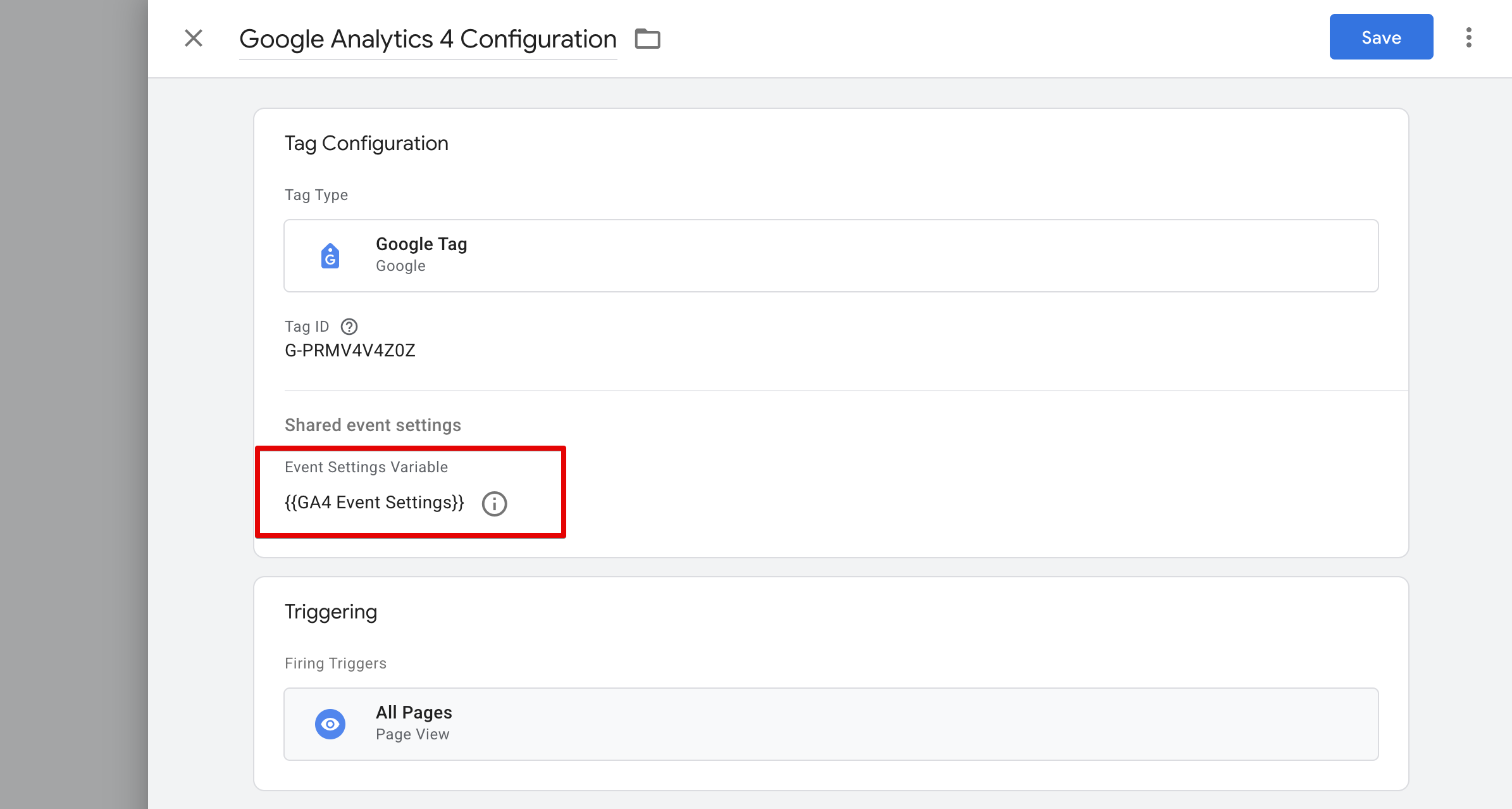Click the Shared event settings heading
The image size is (1512, 809).
pos(373,425)
